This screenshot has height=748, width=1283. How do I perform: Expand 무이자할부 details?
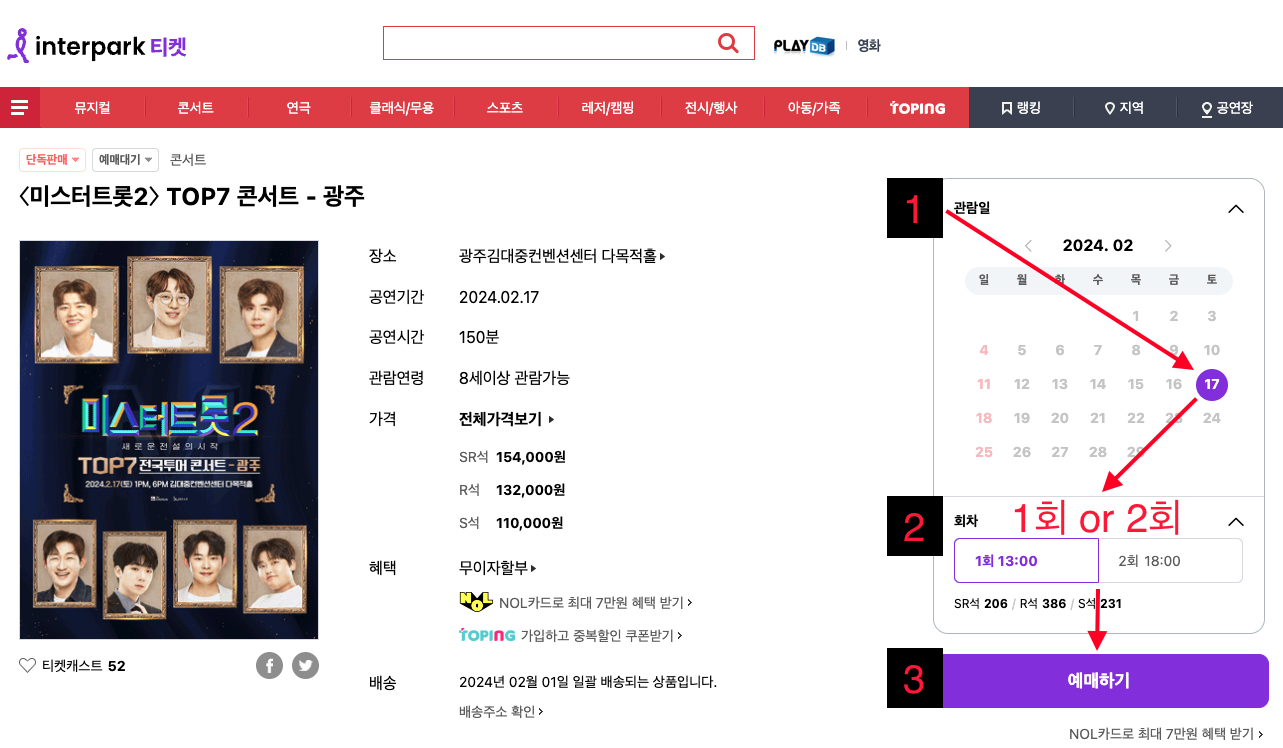point(498,568)
